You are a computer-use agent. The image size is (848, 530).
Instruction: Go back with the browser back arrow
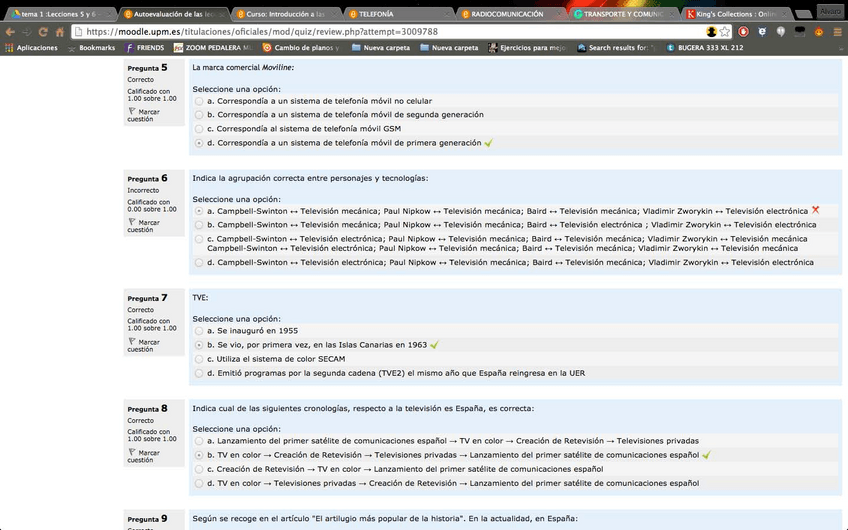10,31
